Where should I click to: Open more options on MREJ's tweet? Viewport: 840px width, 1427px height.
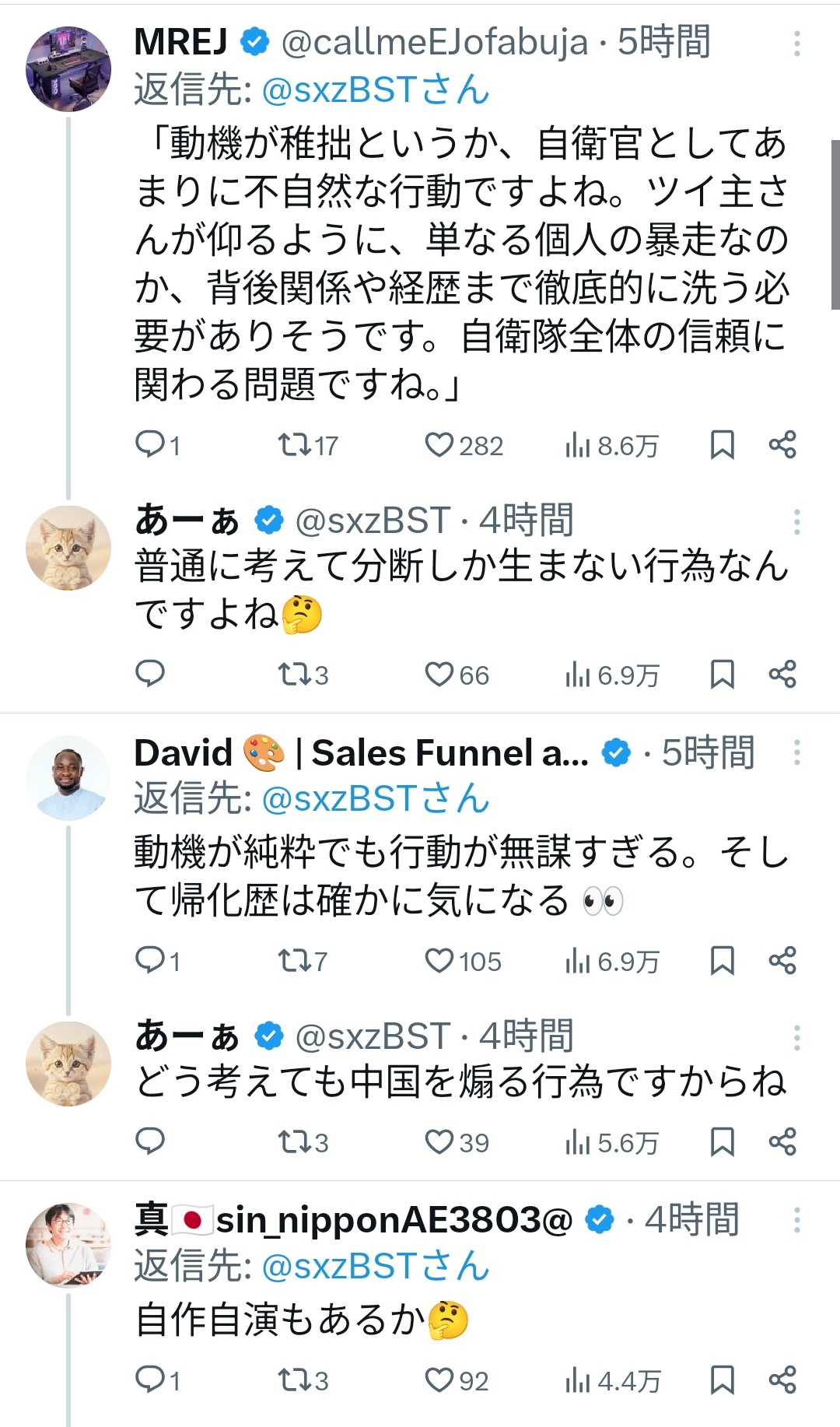point(796,44)
